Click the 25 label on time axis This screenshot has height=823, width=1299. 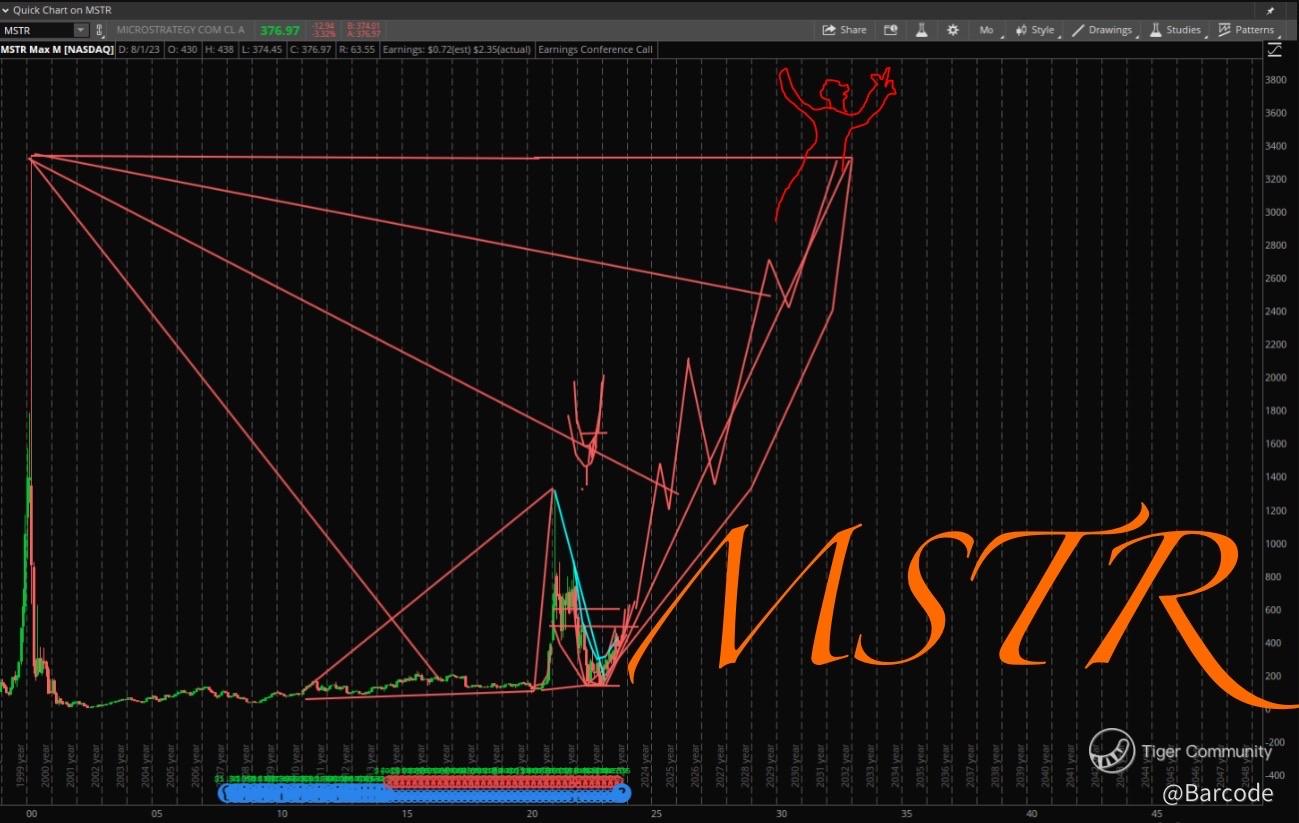(x=656, y=815)
